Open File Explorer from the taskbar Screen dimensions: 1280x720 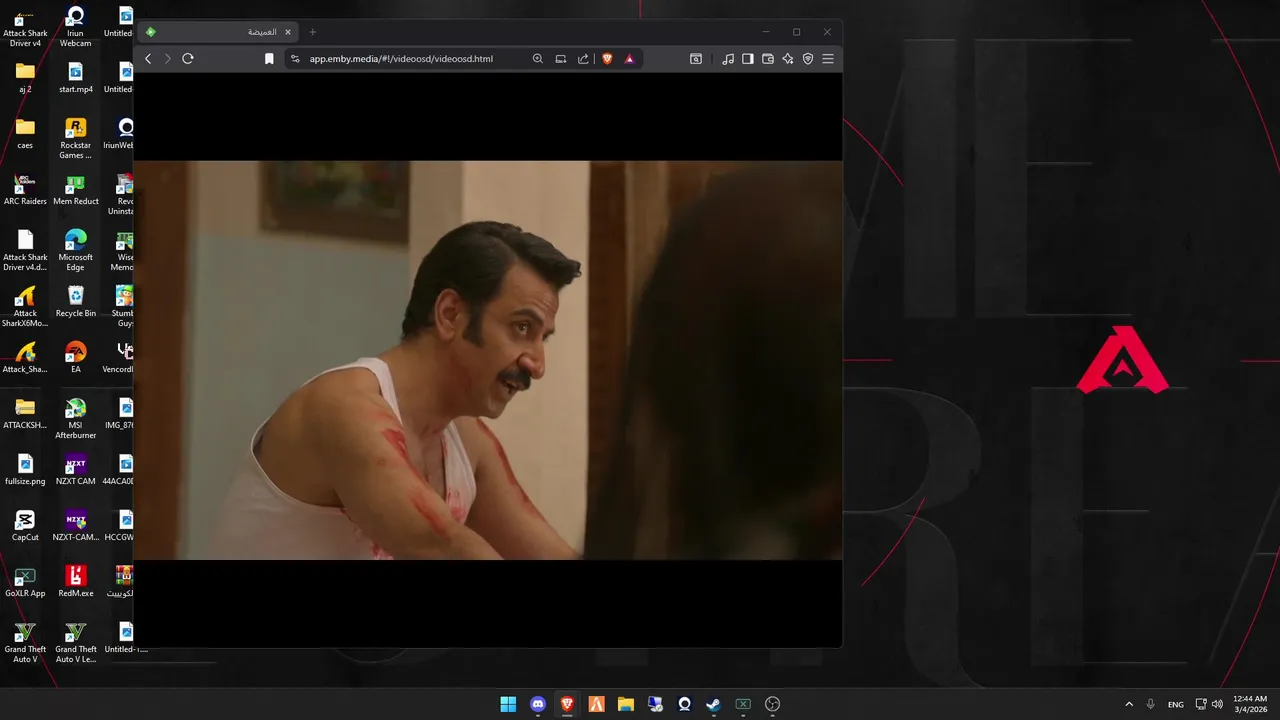point(626,704)
